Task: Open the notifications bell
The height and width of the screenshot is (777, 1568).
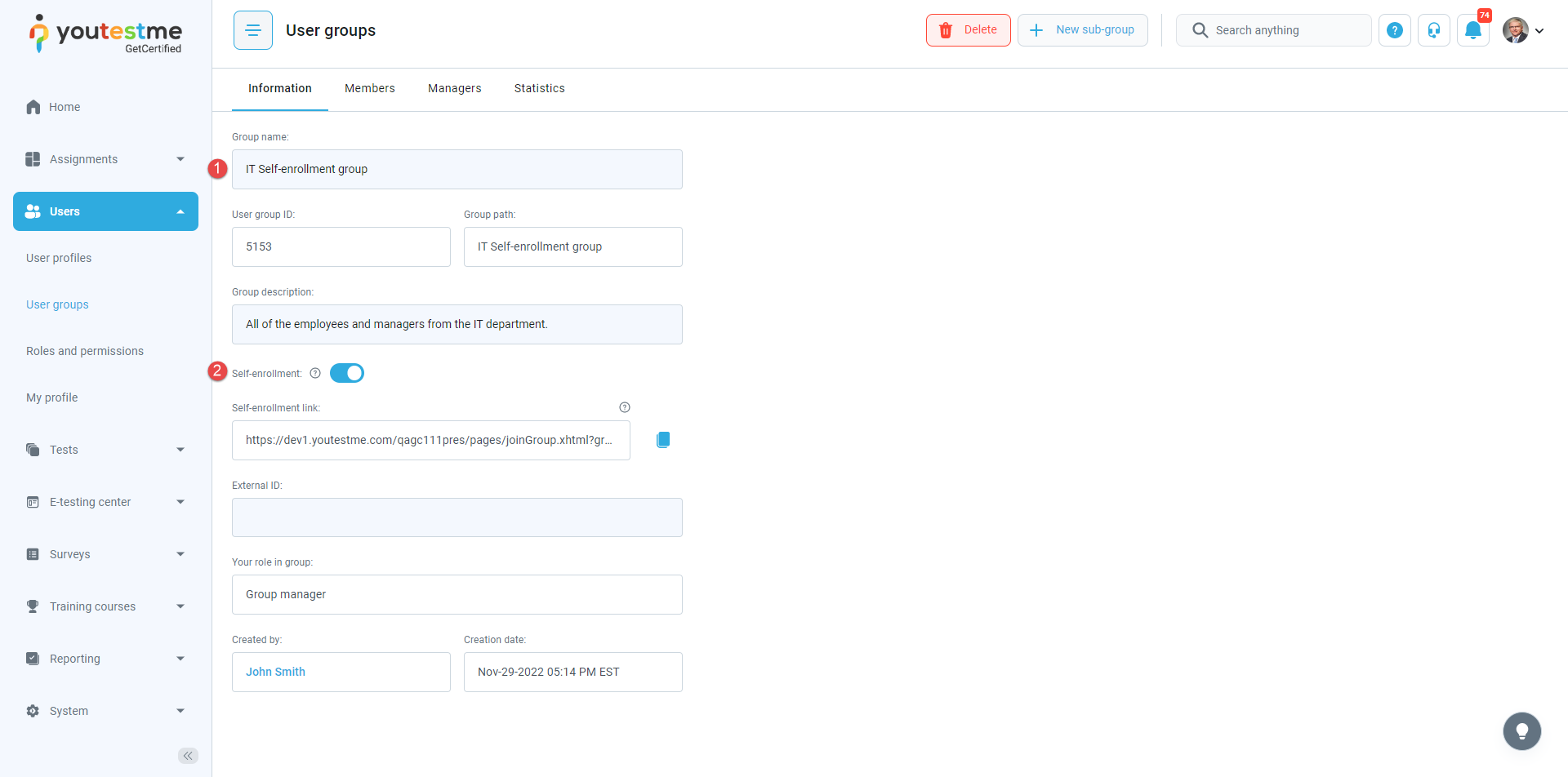Action: click(x=1473, y=30)
